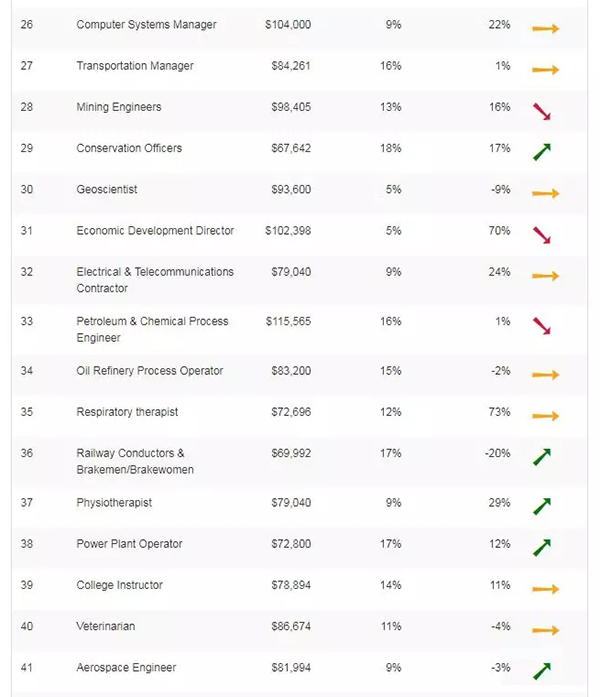
Task: Click the red down arrow for Mining Engineers
Action: [542, 111]
